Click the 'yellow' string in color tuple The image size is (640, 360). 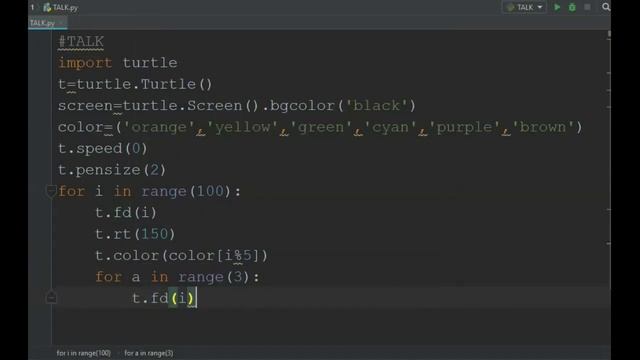[242, 127]
